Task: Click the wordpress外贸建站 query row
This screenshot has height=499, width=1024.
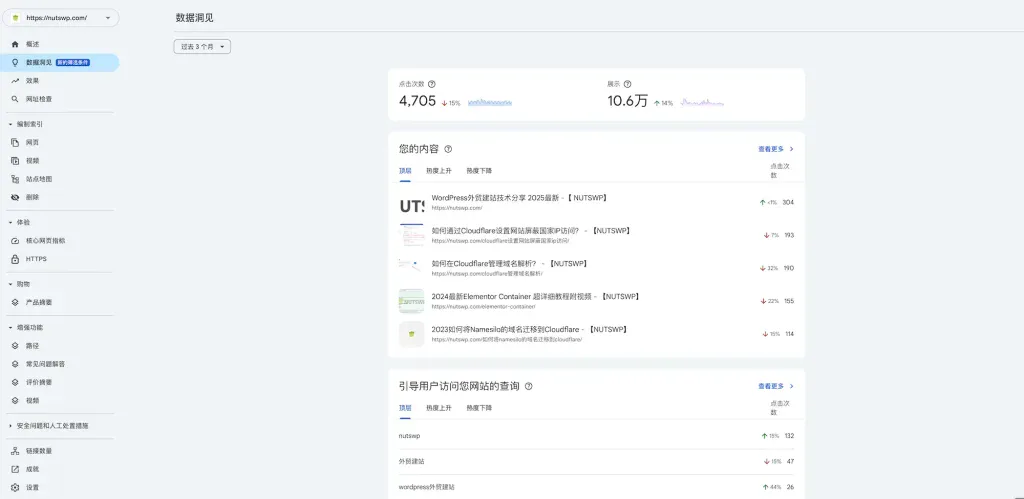Action: click(x=596, y=487)
